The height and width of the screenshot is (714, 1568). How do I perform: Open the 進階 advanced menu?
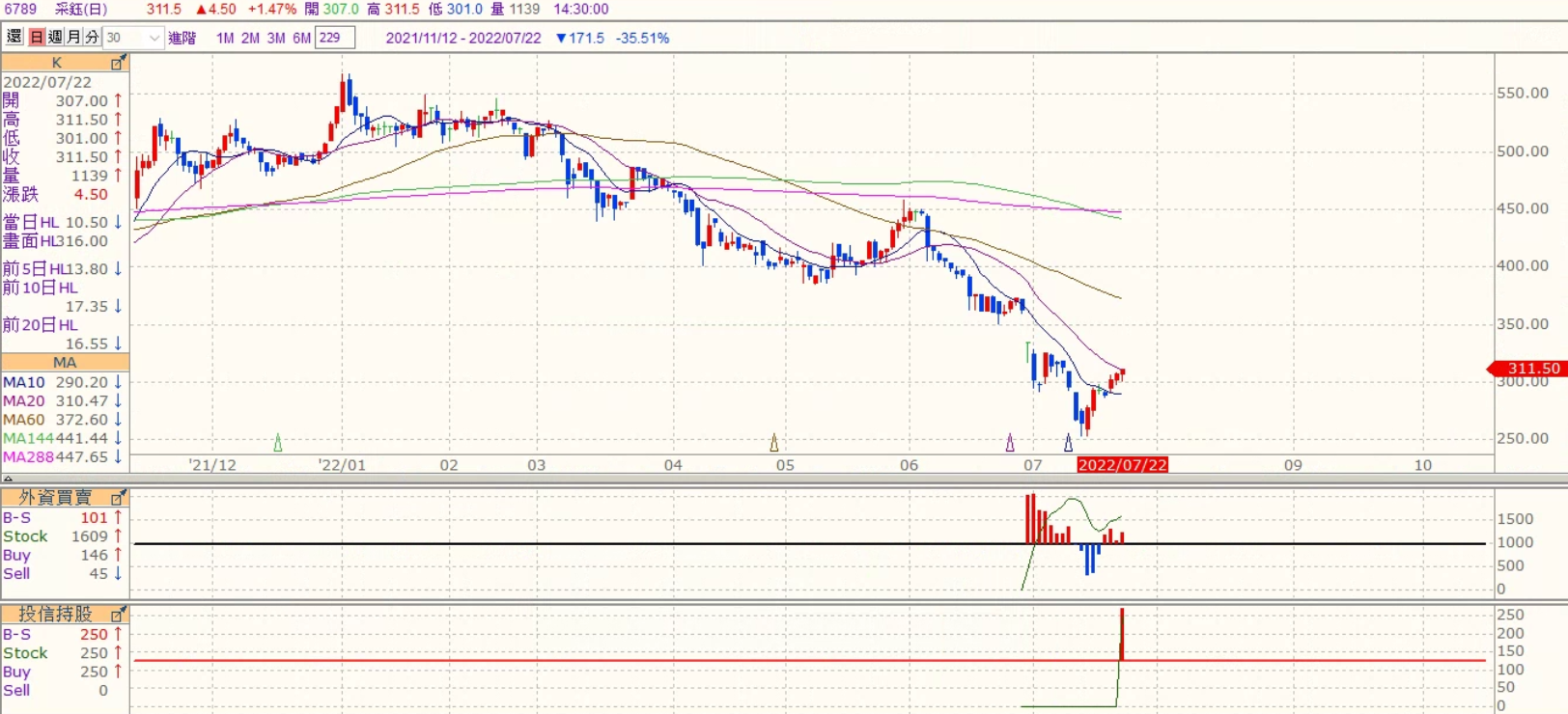click(182, 38)
